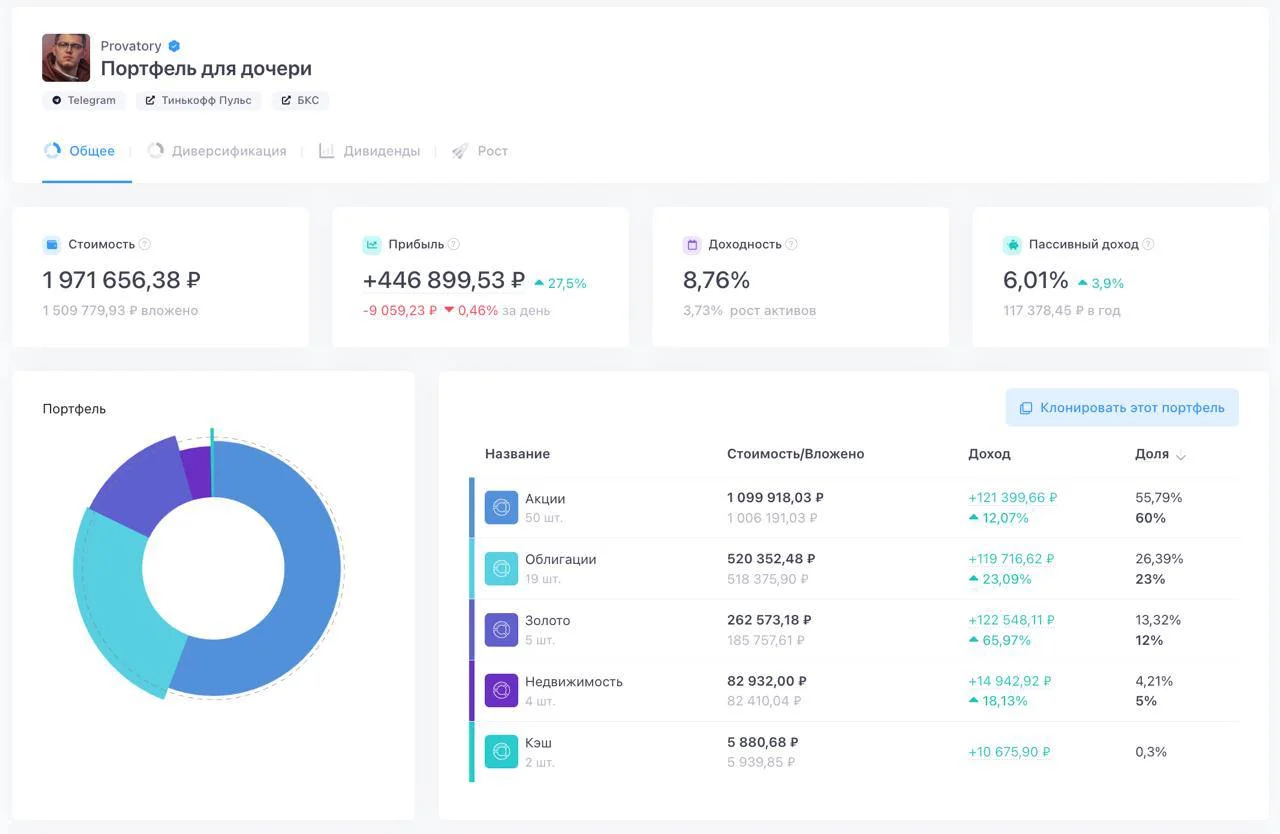Switch to the Общее tab
1280x834 pixels.
80,151
